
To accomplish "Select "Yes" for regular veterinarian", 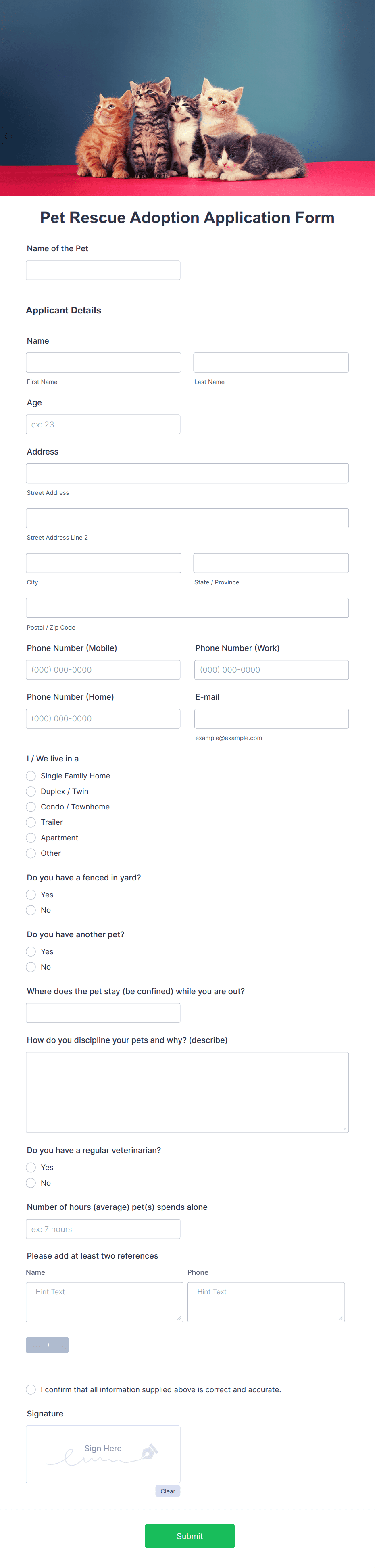I will pos(30,1167).
